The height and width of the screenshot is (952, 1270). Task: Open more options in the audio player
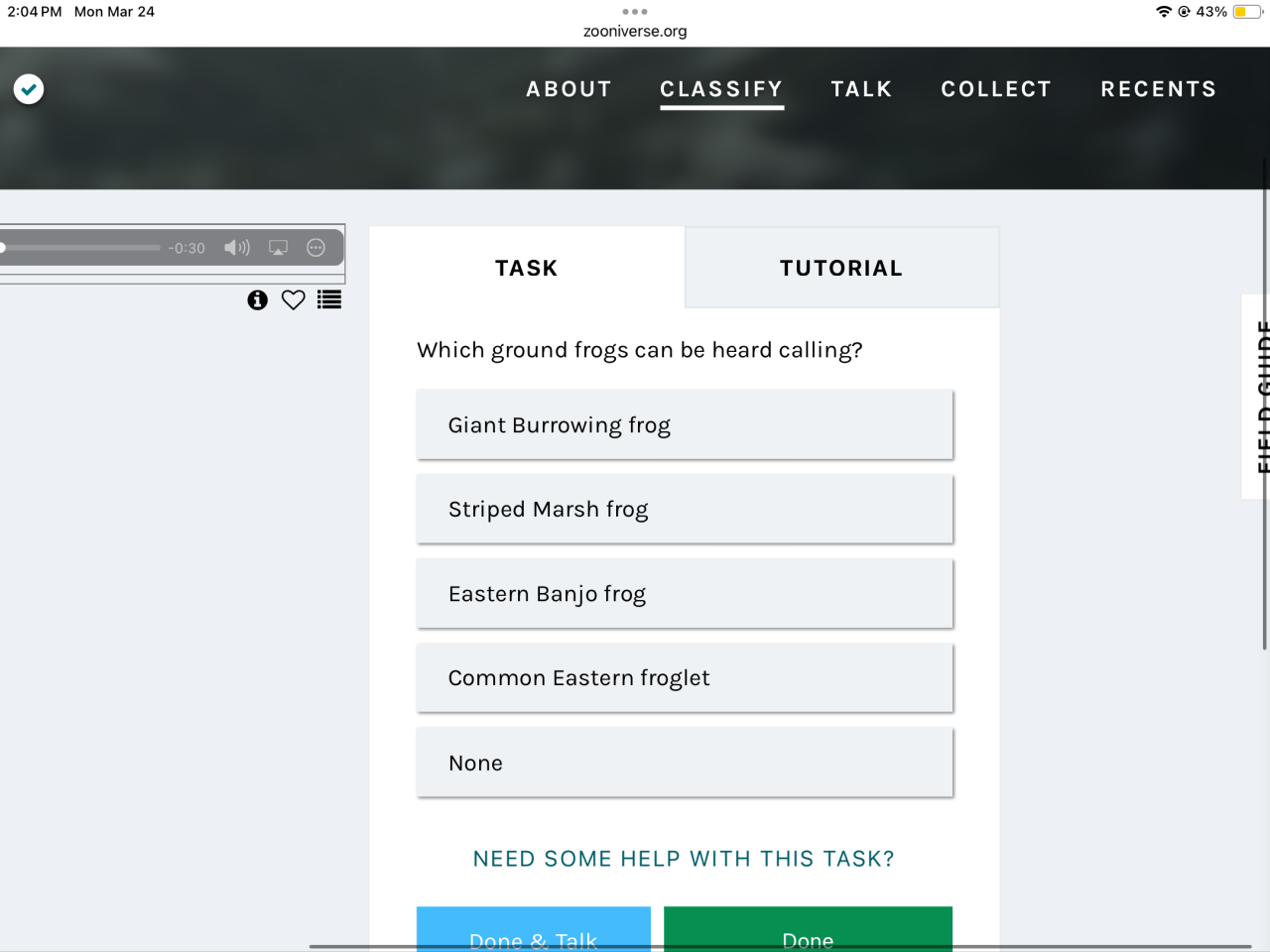316,248
